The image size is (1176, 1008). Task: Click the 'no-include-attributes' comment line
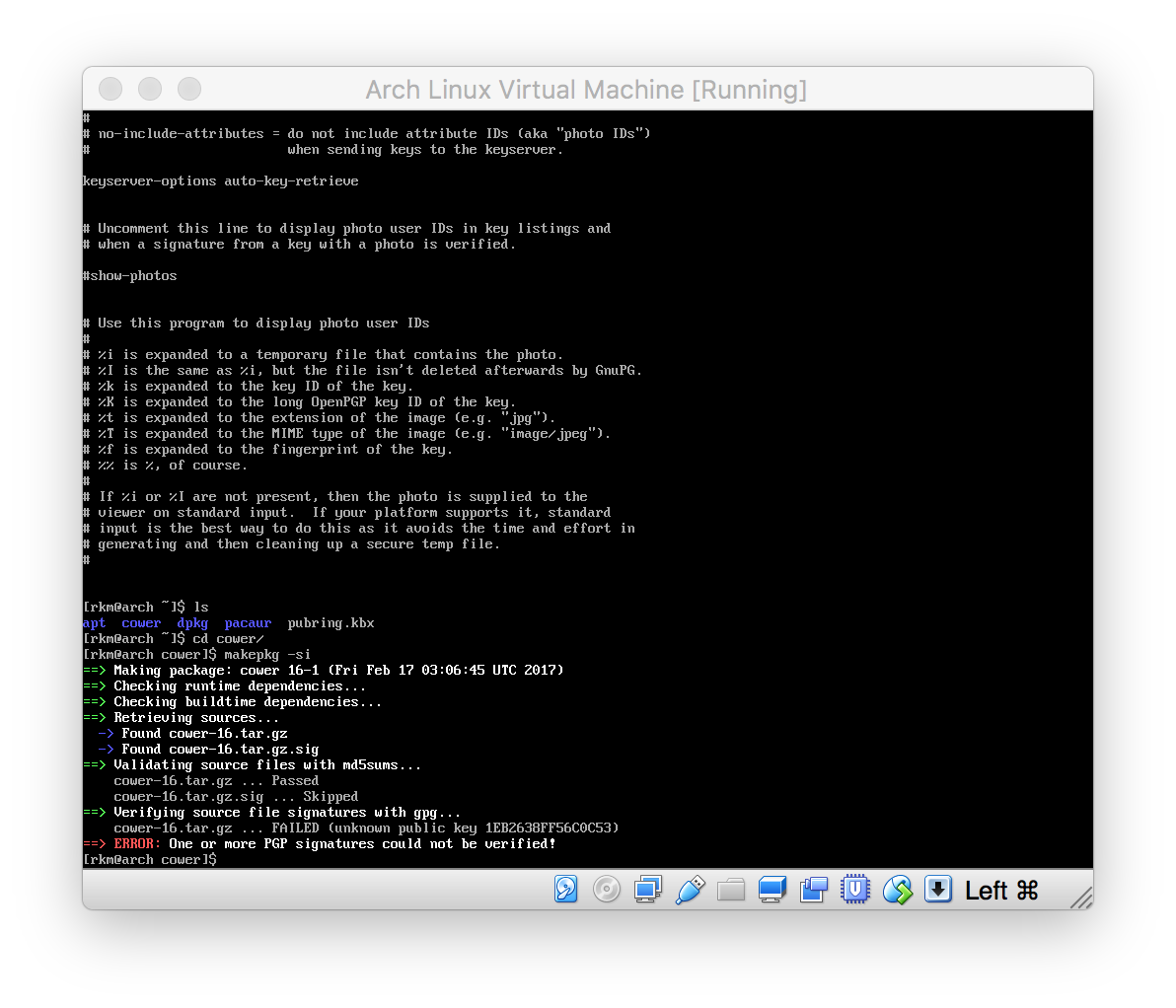pos(366,133)
